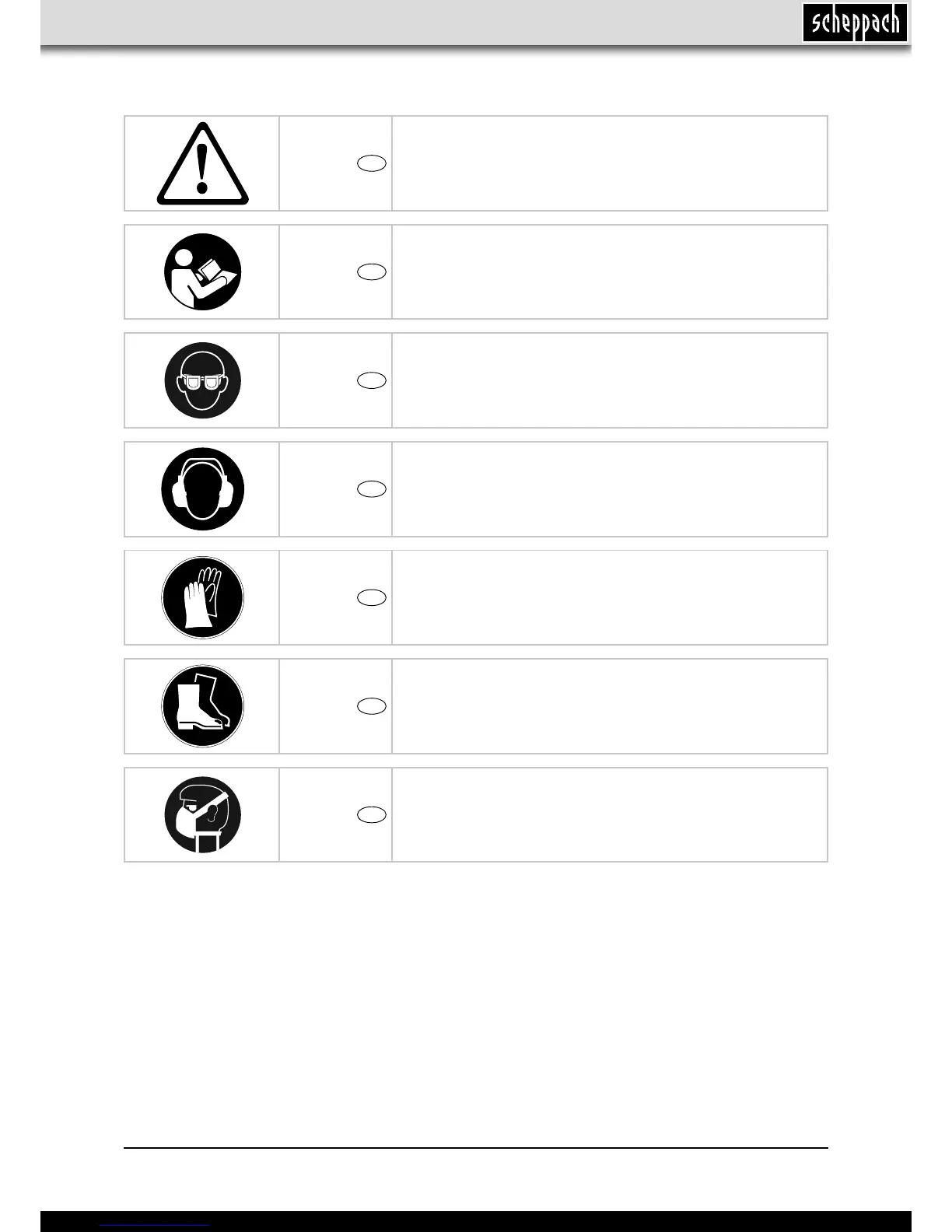Viewport: 952px width, 1232px height.
Task: Click the warning triangle exclamation symbol
Action: (x=202, y=163)
